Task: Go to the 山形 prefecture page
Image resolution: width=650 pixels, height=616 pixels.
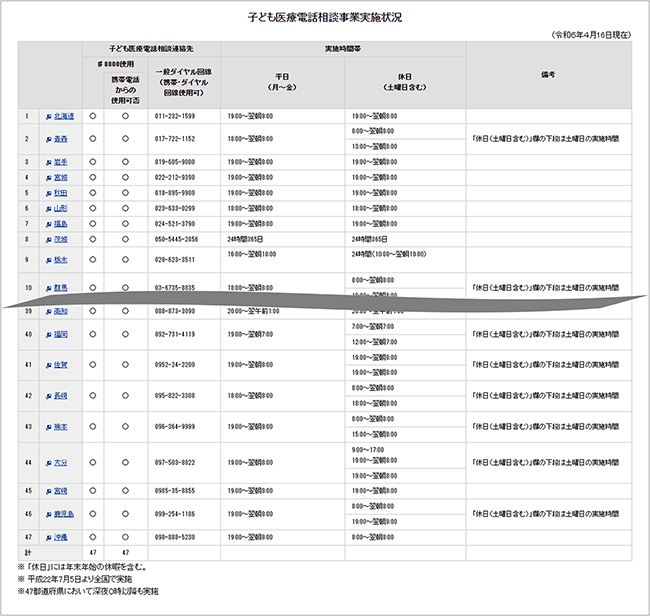Action: 61,208
